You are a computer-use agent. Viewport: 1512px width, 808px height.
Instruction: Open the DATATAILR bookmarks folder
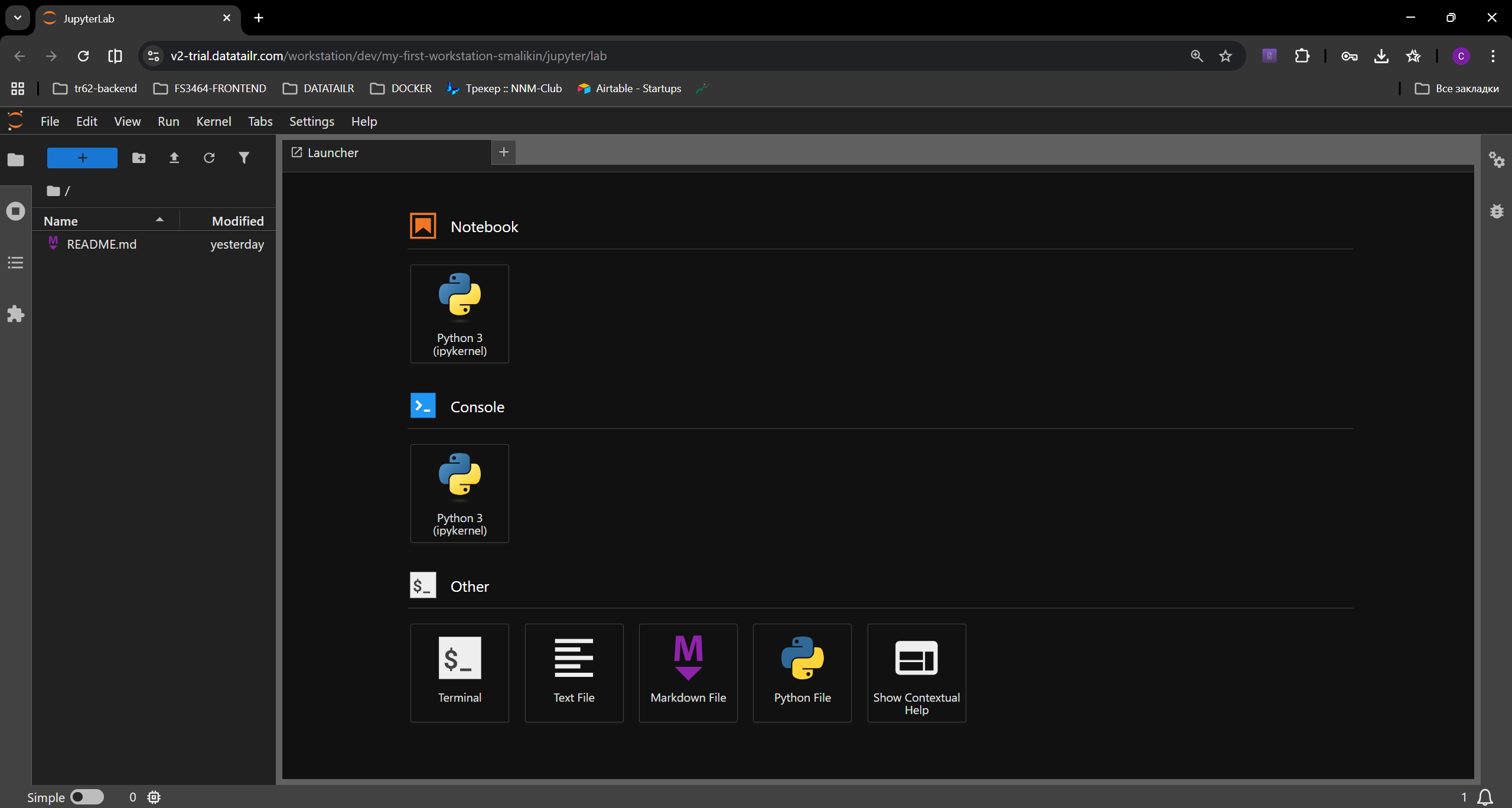point(318,89)
